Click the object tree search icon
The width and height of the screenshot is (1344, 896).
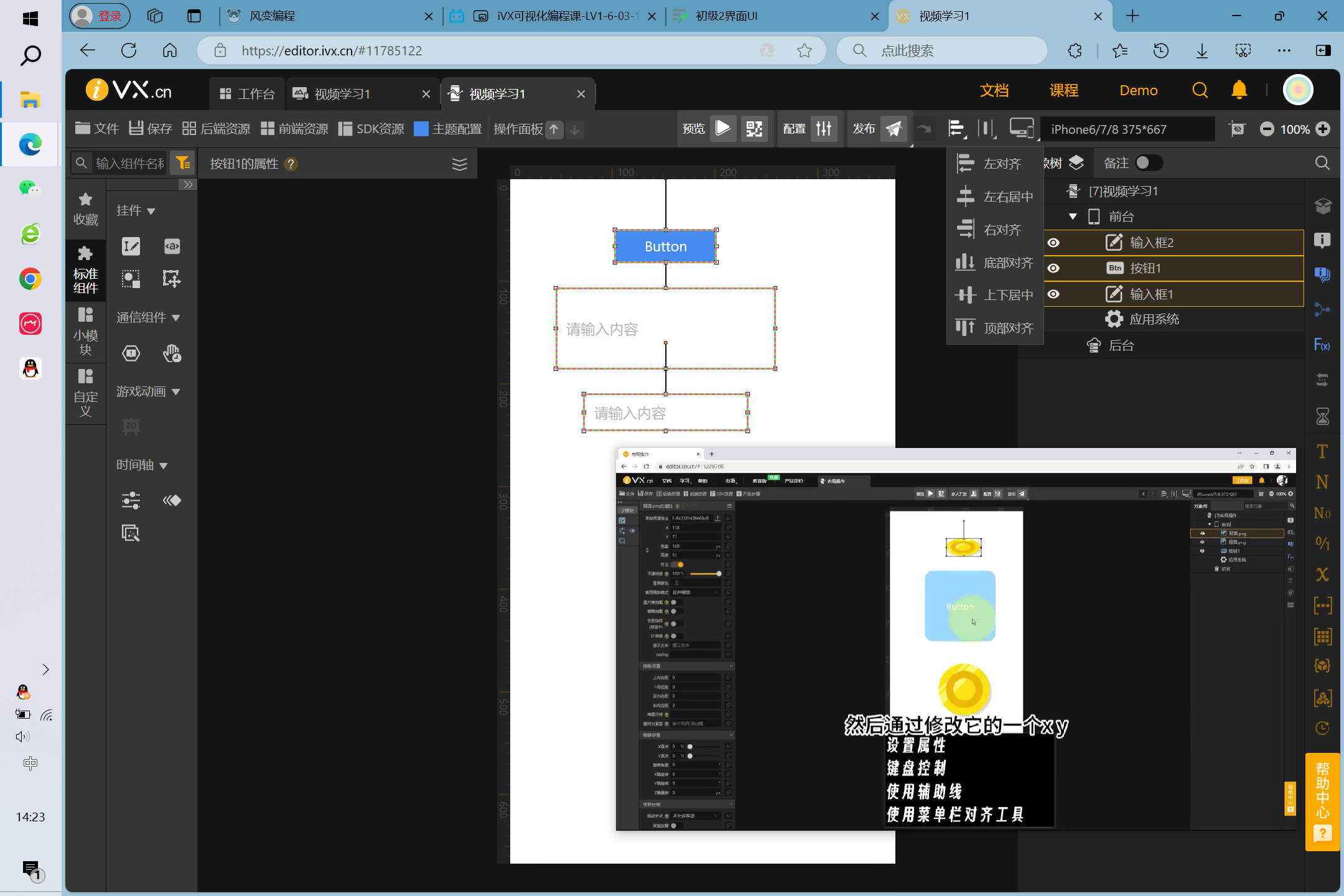pos(1322,163)
